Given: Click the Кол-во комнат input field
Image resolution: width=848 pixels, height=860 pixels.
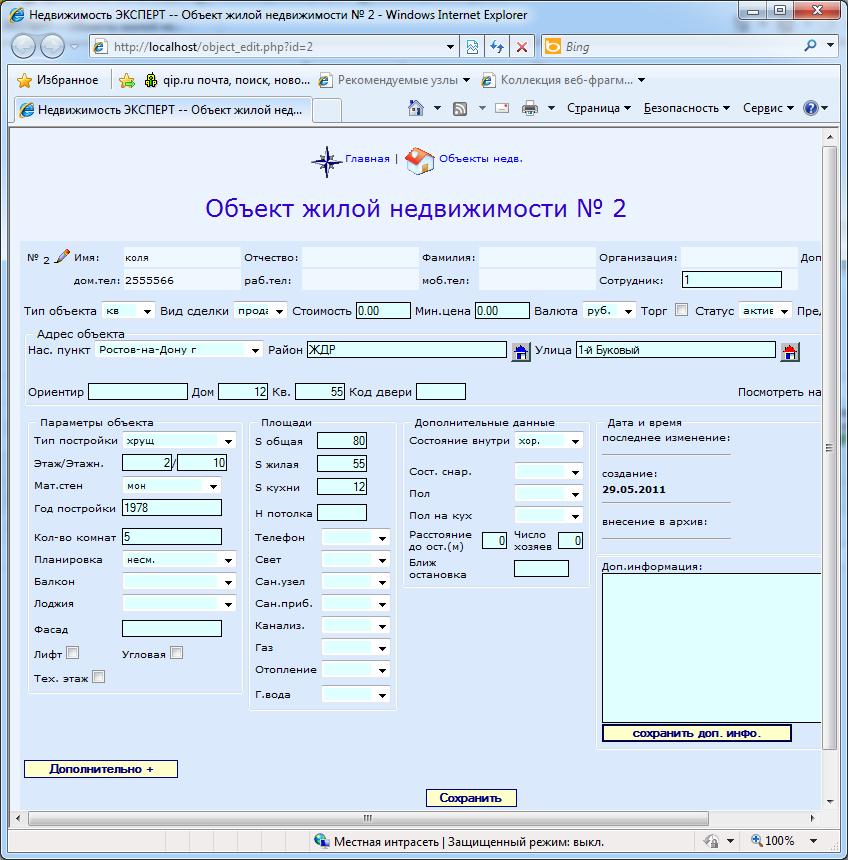Looking at the screenshot, I should (172, 536).
